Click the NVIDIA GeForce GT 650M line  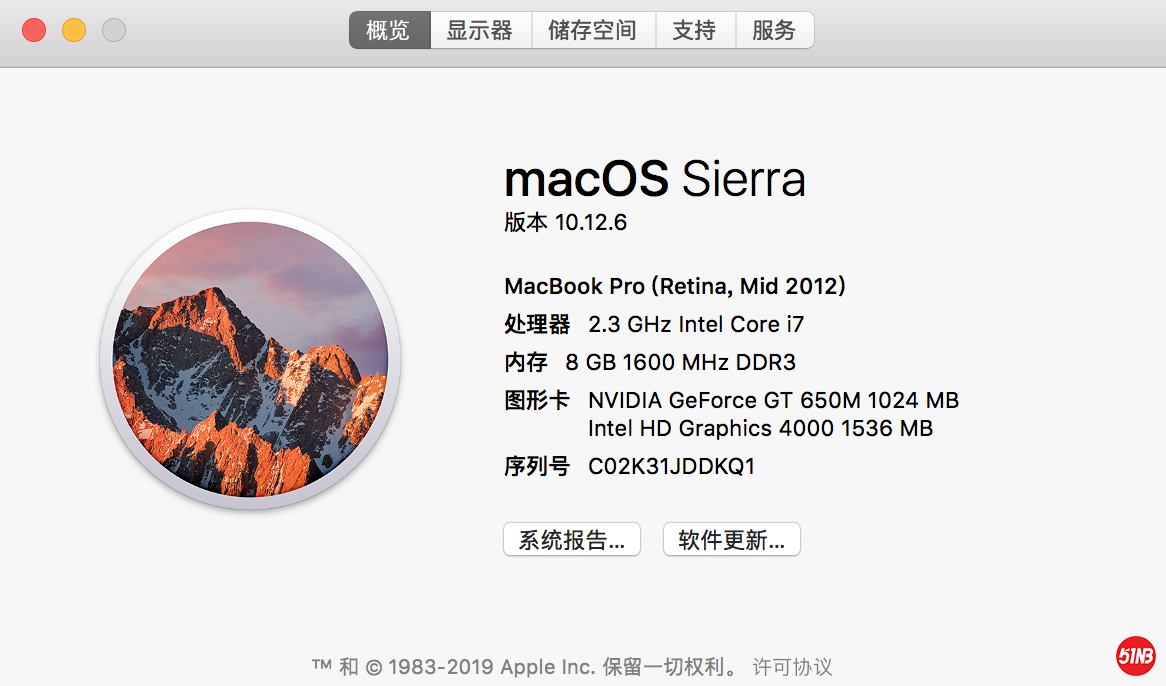click(x=773, y=401)
